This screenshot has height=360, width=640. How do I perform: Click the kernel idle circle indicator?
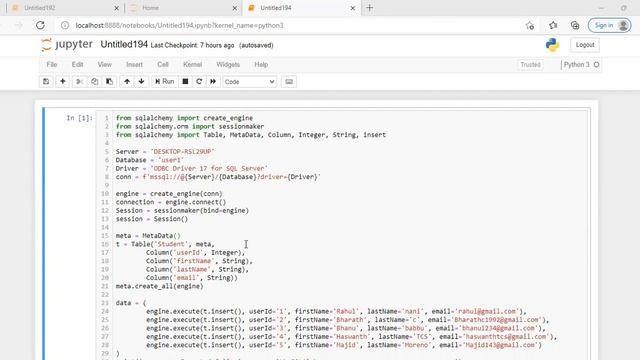[596, 64]
